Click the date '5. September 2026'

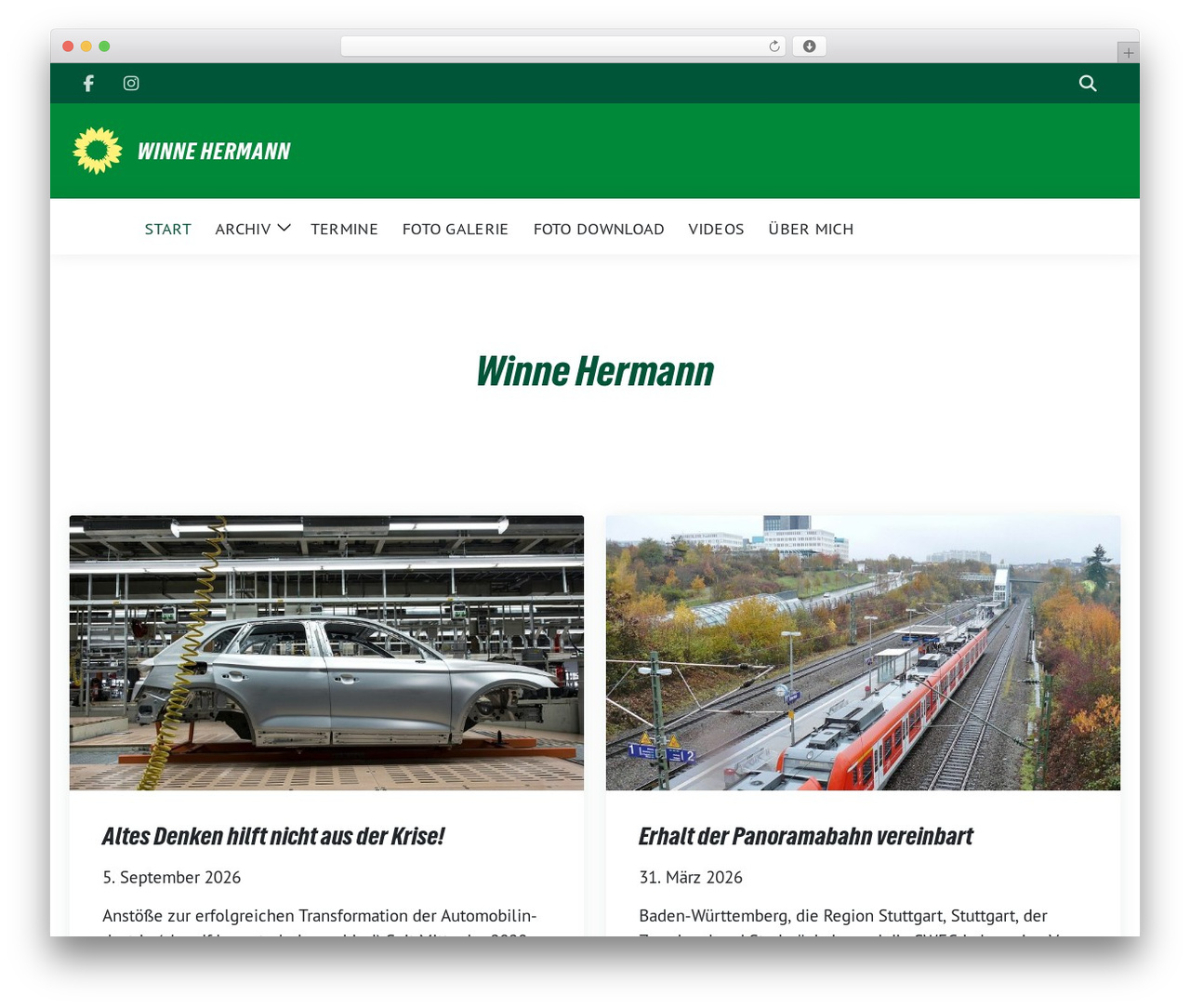point(172,877)
